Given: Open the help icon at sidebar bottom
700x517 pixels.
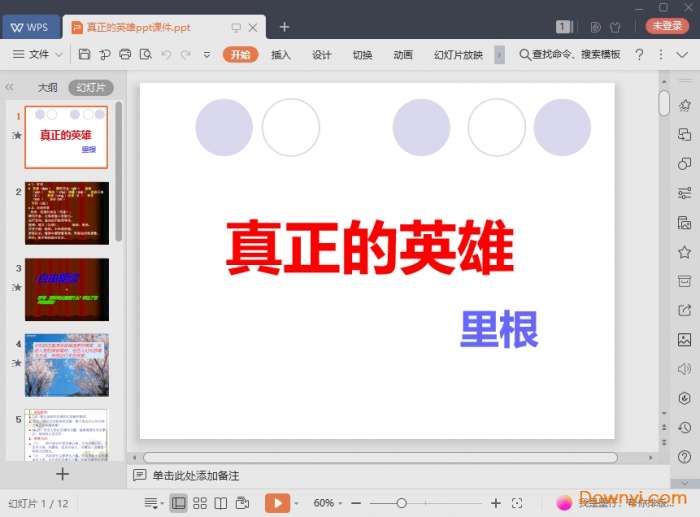Looking at the screenshot, I should click(684, 456).
